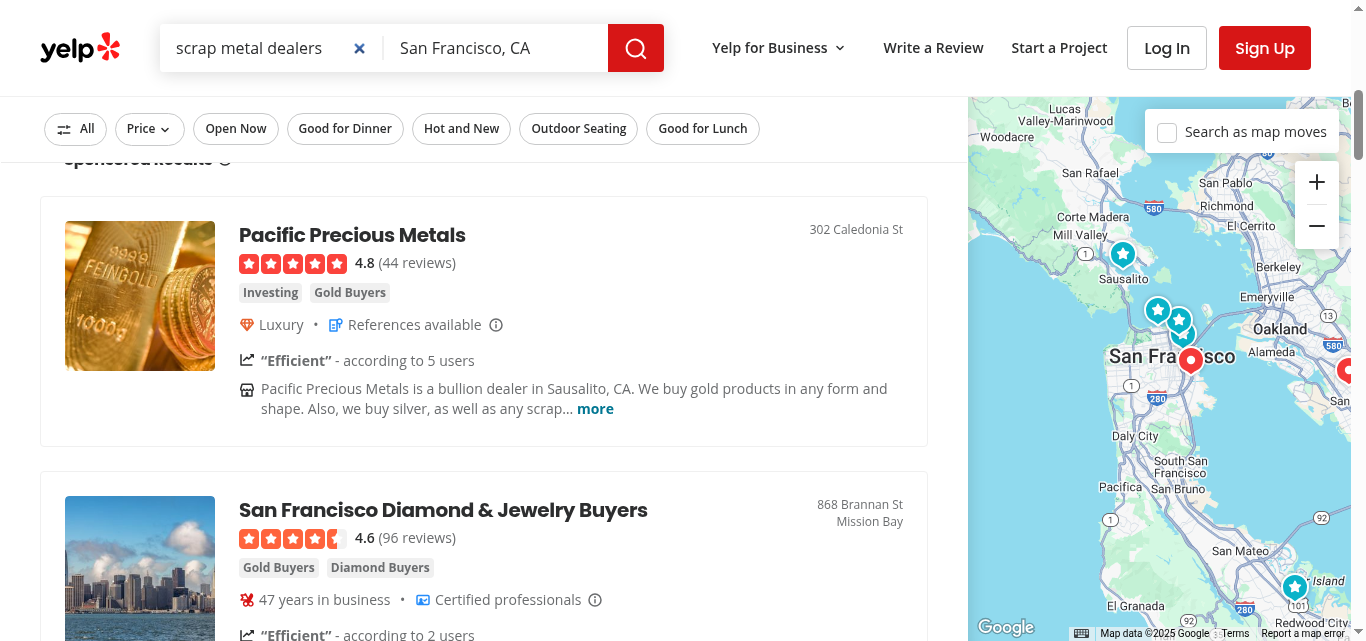Go to the Yelp home logo
The height and width of the screenshot is (641, 1366).
coord(80,48)
